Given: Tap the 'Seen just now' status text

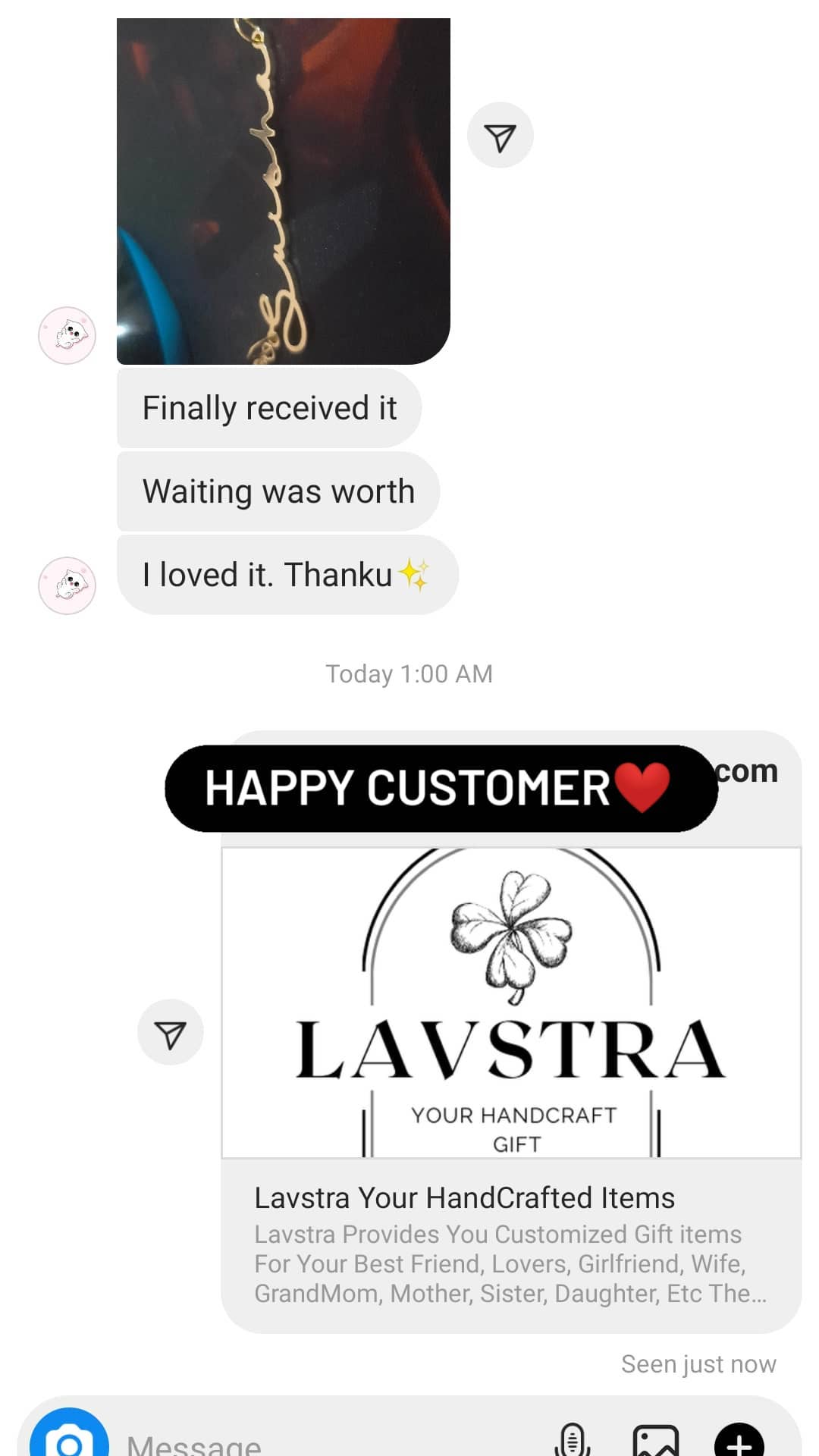Looking at the screenshot, I should 698,1364.
